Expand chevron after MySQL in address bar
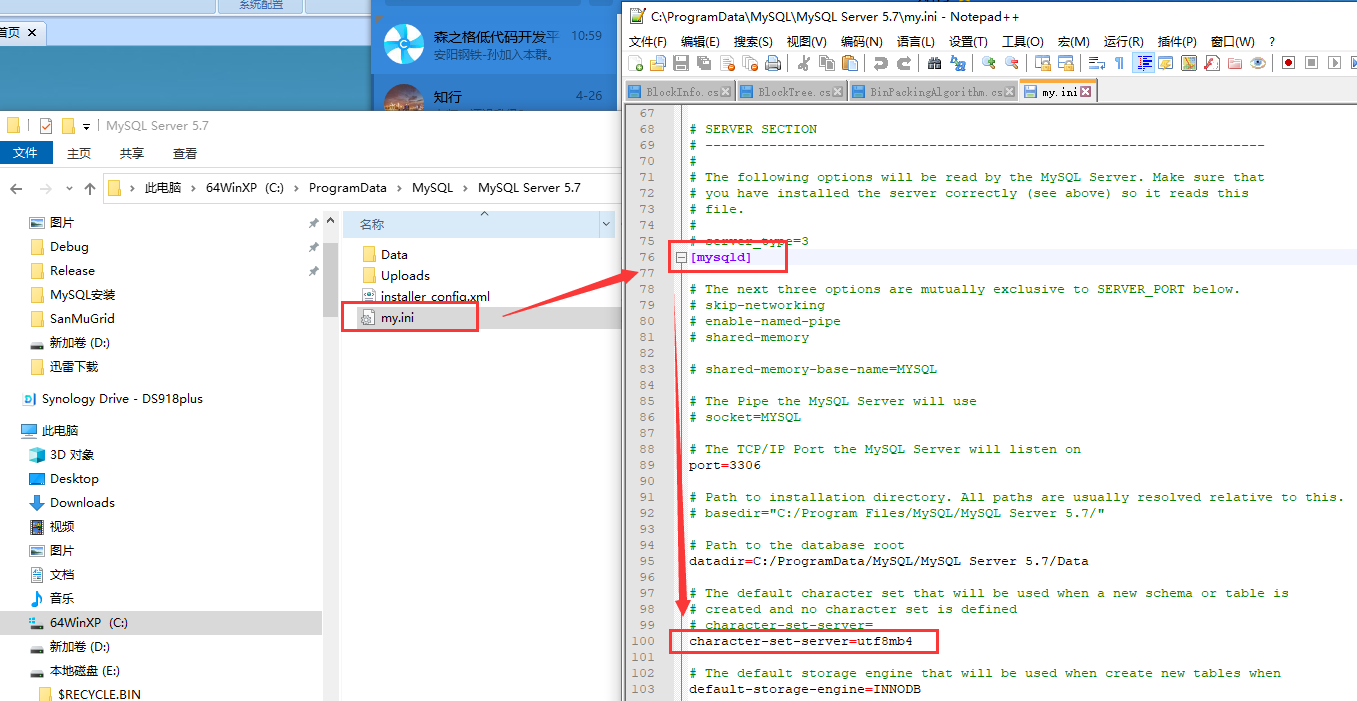Image resolution: width=1357 pixels, height=701 pixels. point(465,188)
